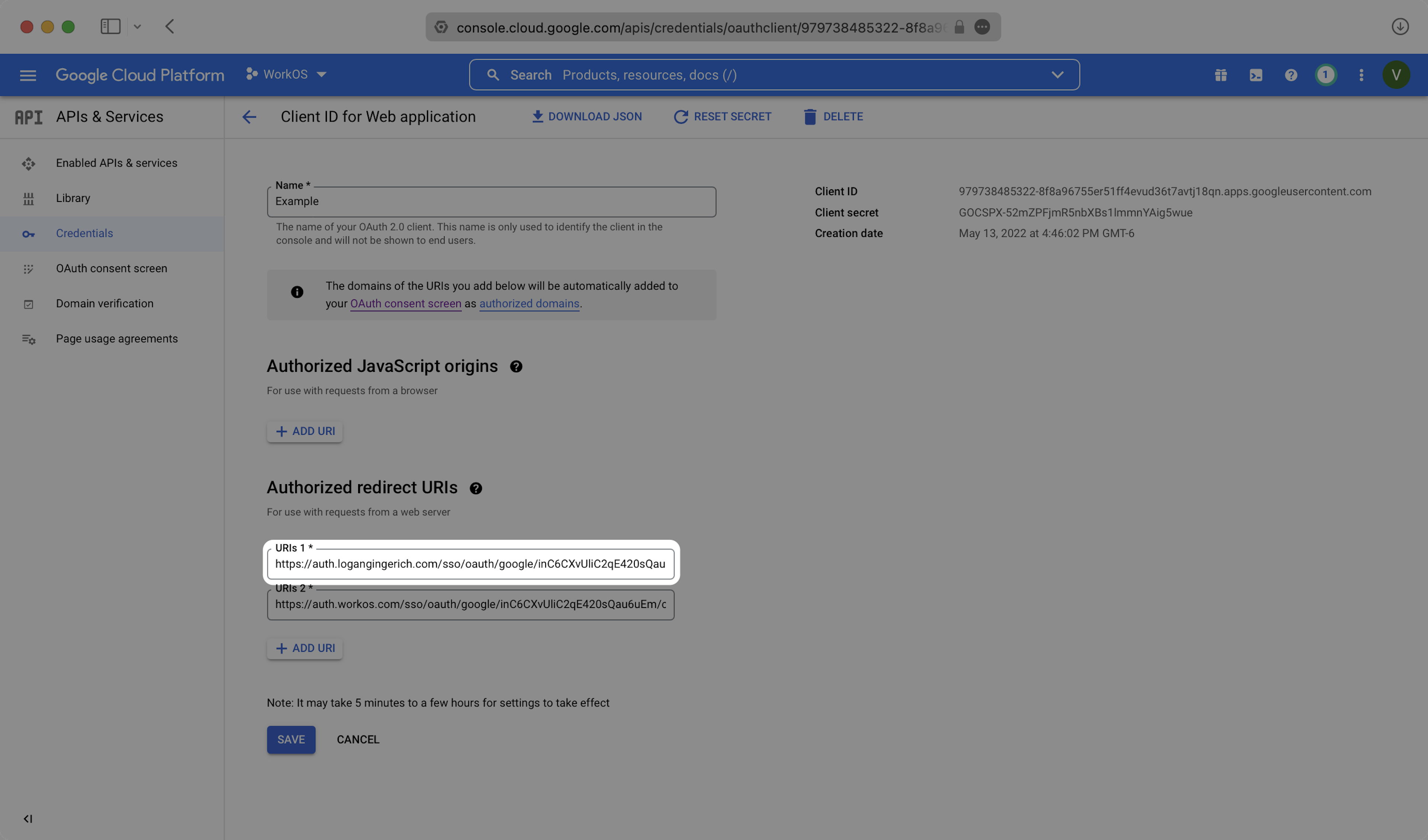Image resolution: width=1428 pixels, height=840 pixels.
Task: Click the account avatar V
Action: [1396, 75]
